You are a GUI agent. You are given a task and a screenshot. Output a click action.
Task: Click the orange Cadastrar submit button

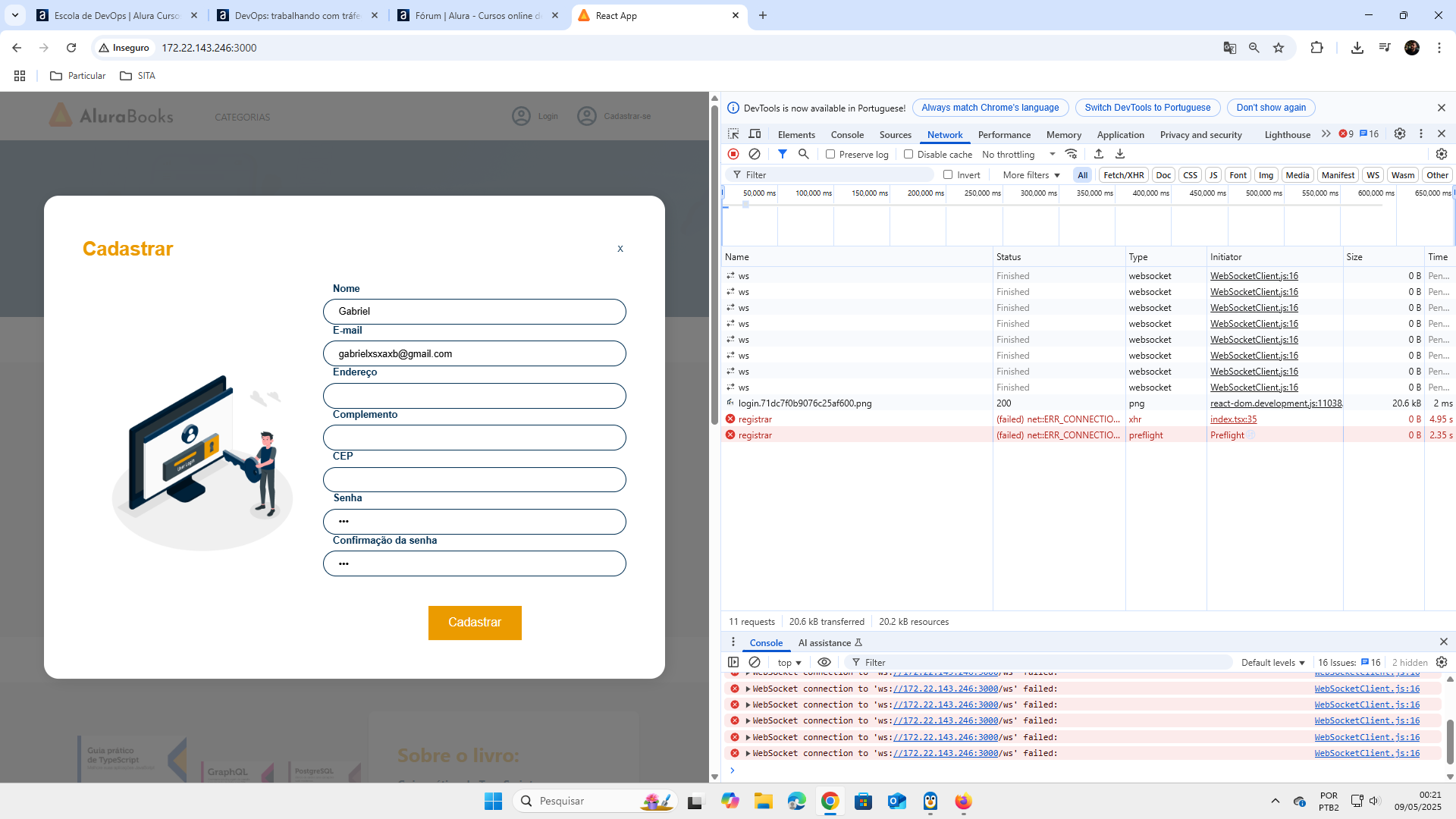pos(475,623)
